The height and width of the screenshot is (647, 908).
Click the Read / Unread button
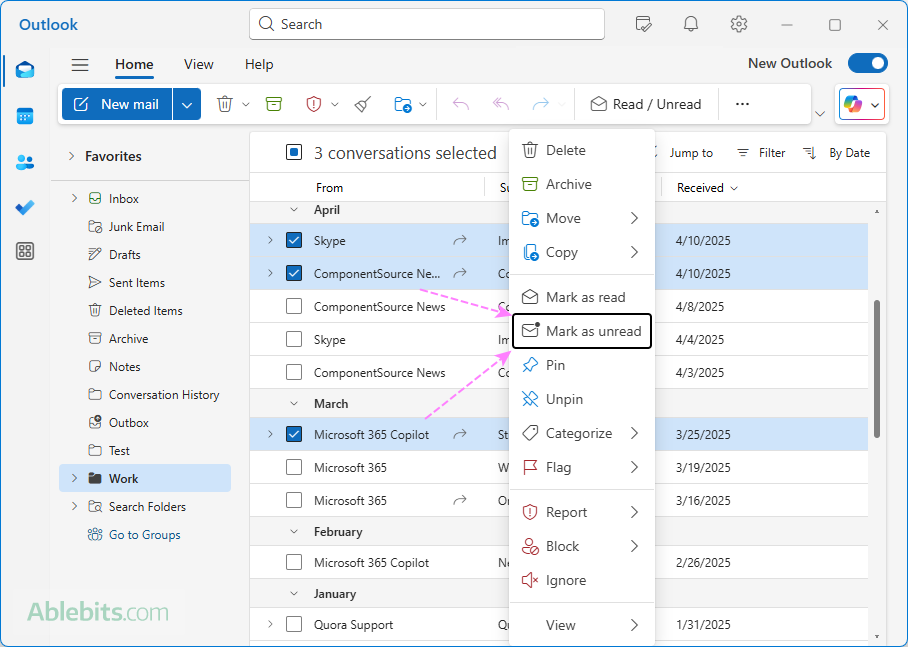(646, 104)
